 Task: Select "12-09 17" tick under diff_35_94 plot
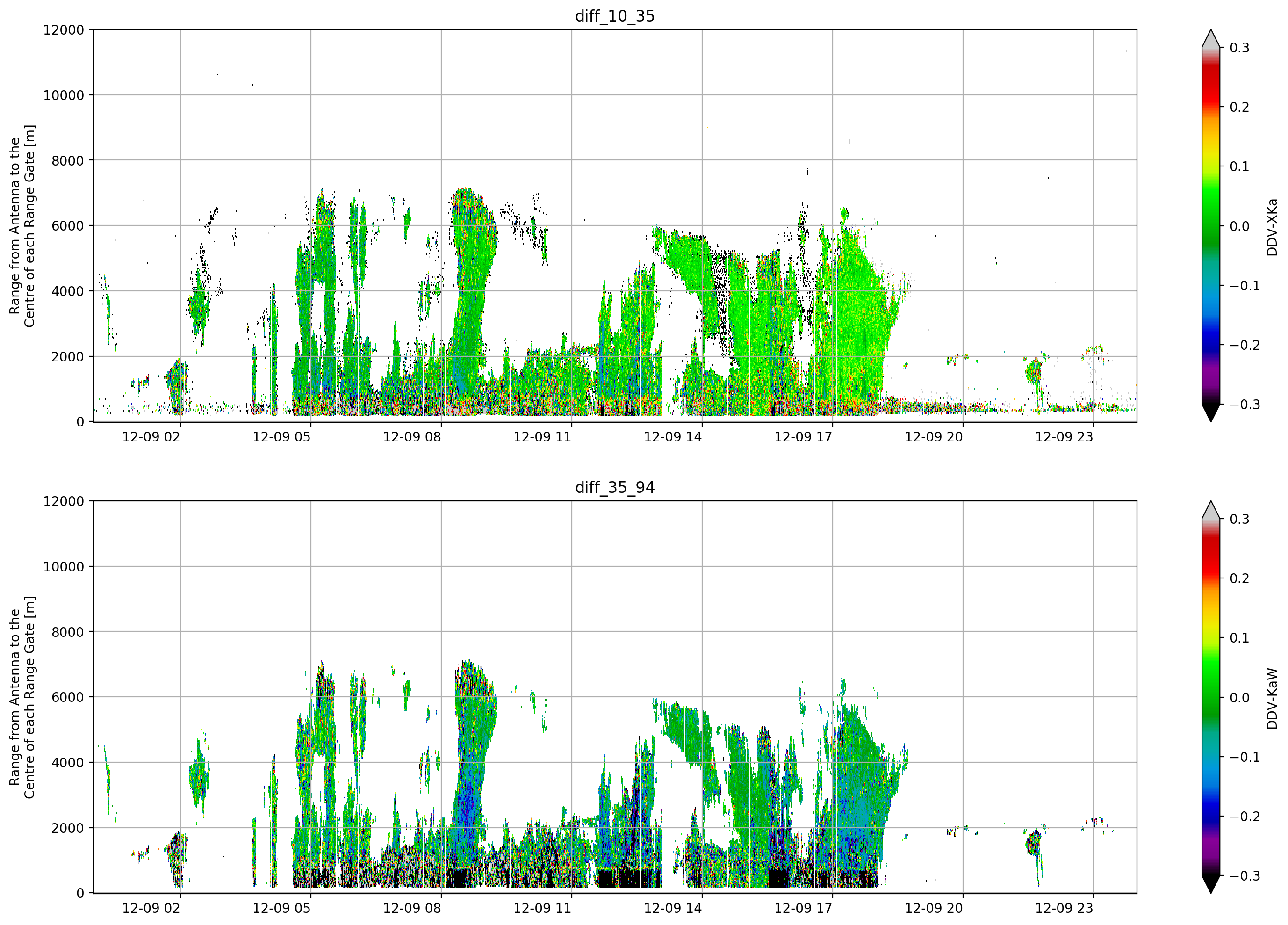(803, 908)
